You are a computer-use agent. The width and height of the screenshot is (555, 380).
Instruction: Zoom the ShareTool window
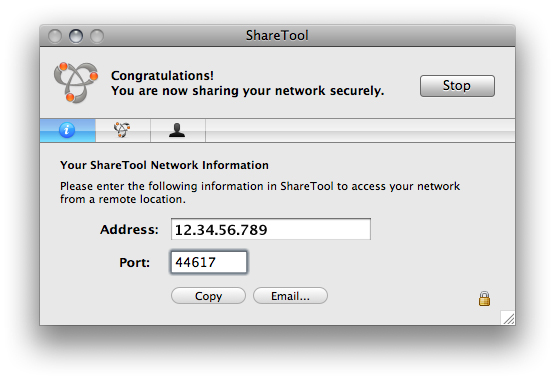coord(97,36)
